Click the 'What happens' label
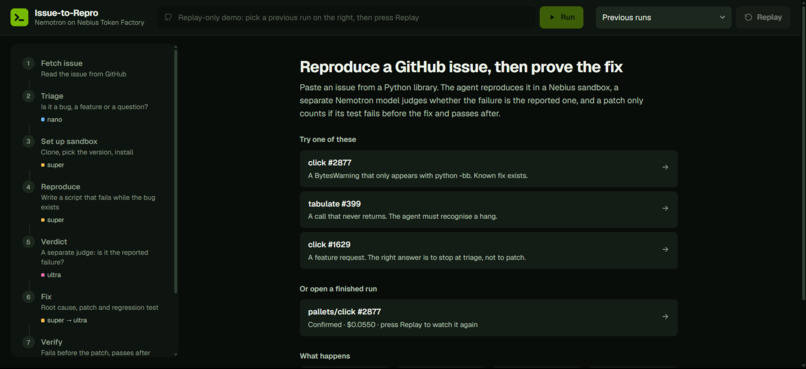Screen dimensions: 806x369 325,356
